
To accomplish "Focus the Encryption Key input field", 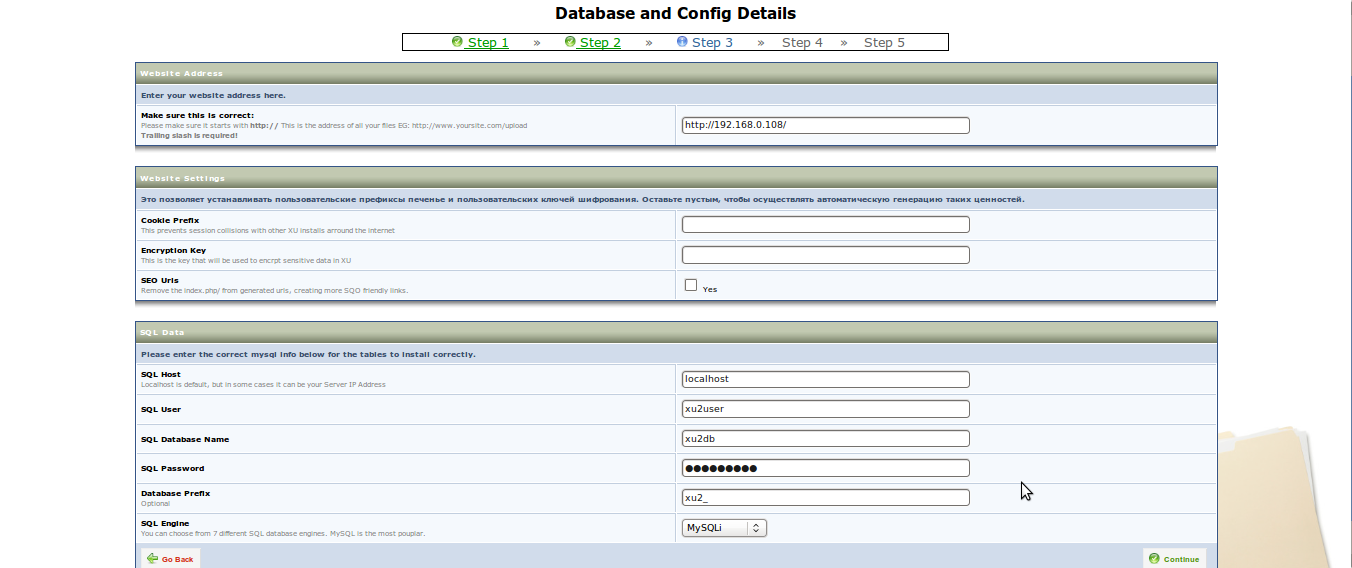I will point(826,255).
